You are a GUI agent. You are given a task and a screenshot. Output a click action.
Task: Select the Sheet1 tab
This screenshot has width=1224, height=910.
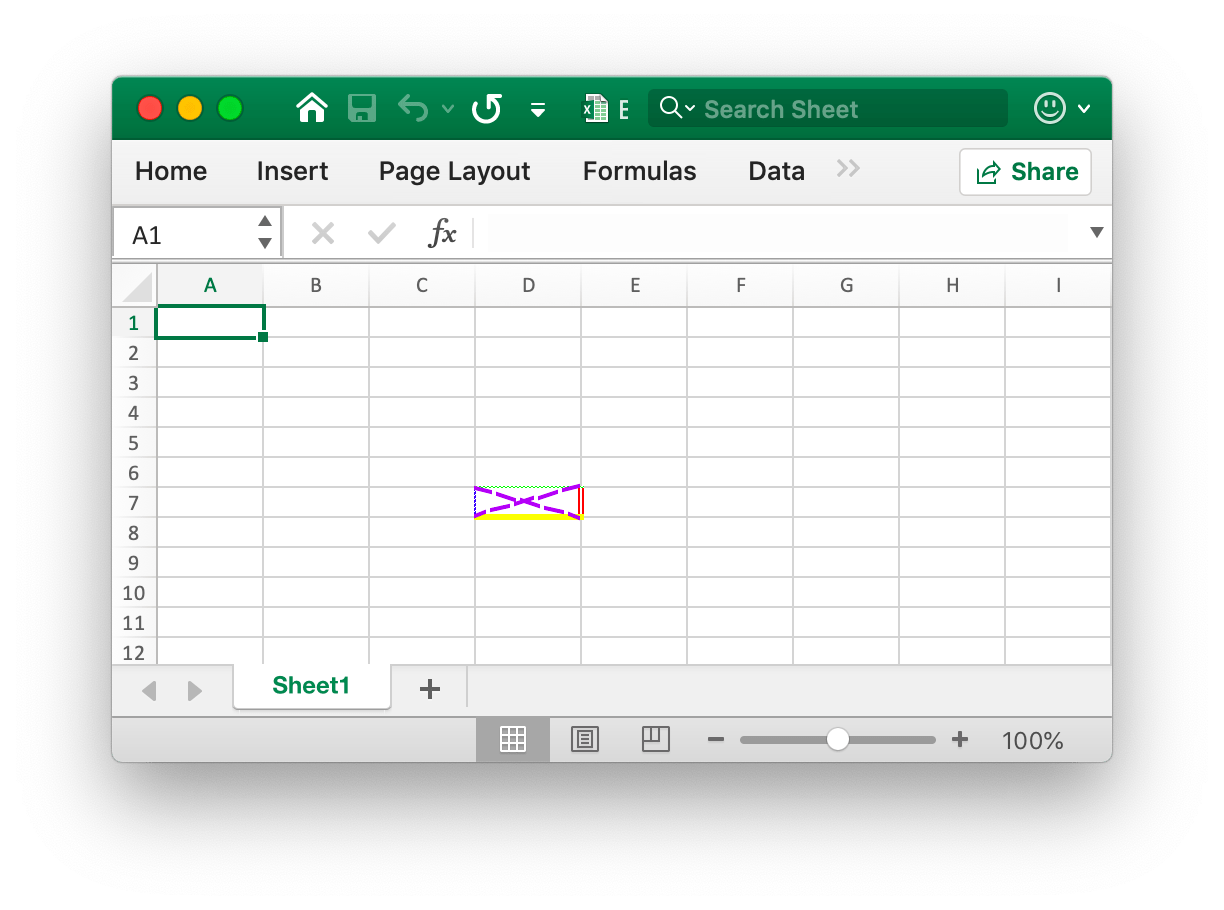pyautogui.click(x=312, y=686)
